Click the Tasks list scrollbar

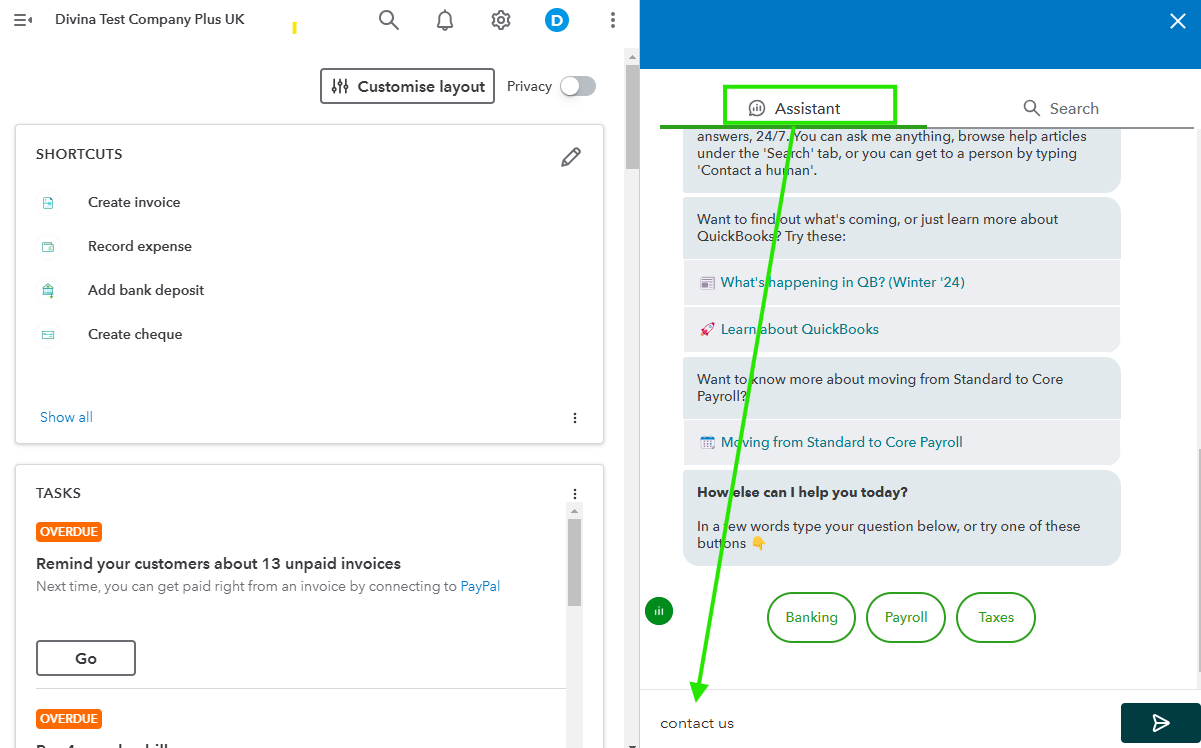click(x=574, y=562)
